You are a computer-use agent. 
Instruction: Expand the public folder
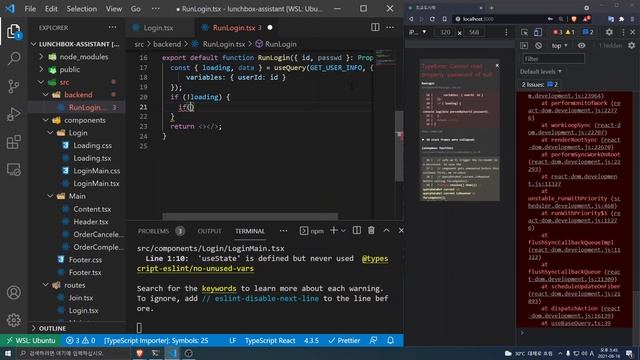tap(41, 69)
